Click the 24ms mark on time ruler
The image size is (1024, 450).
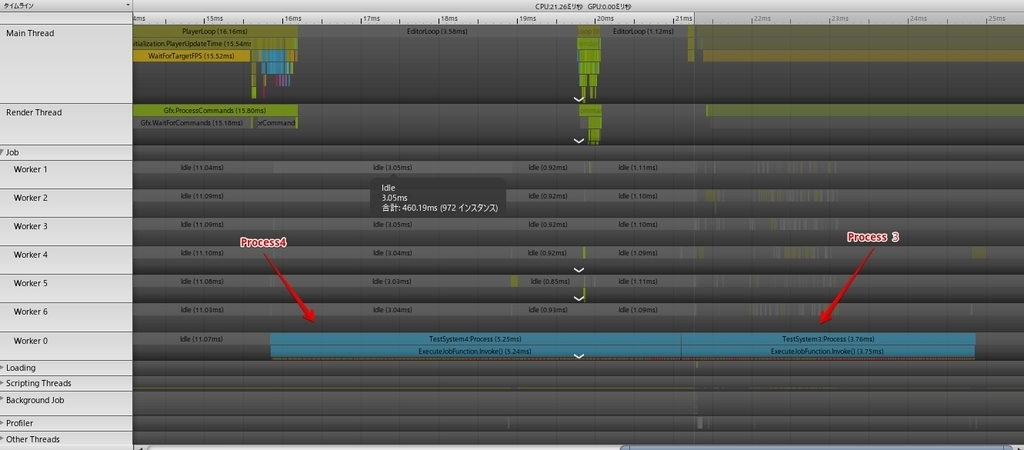pyautogui.click(x=918, y=18)
